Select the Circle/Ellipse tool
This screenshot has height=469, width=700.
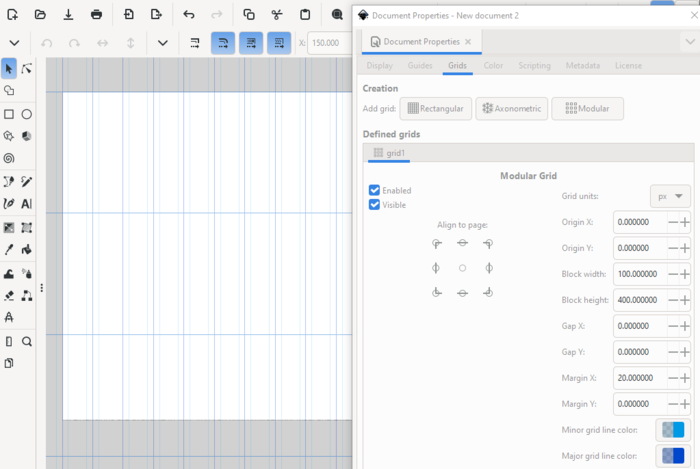tap(27, 114)
